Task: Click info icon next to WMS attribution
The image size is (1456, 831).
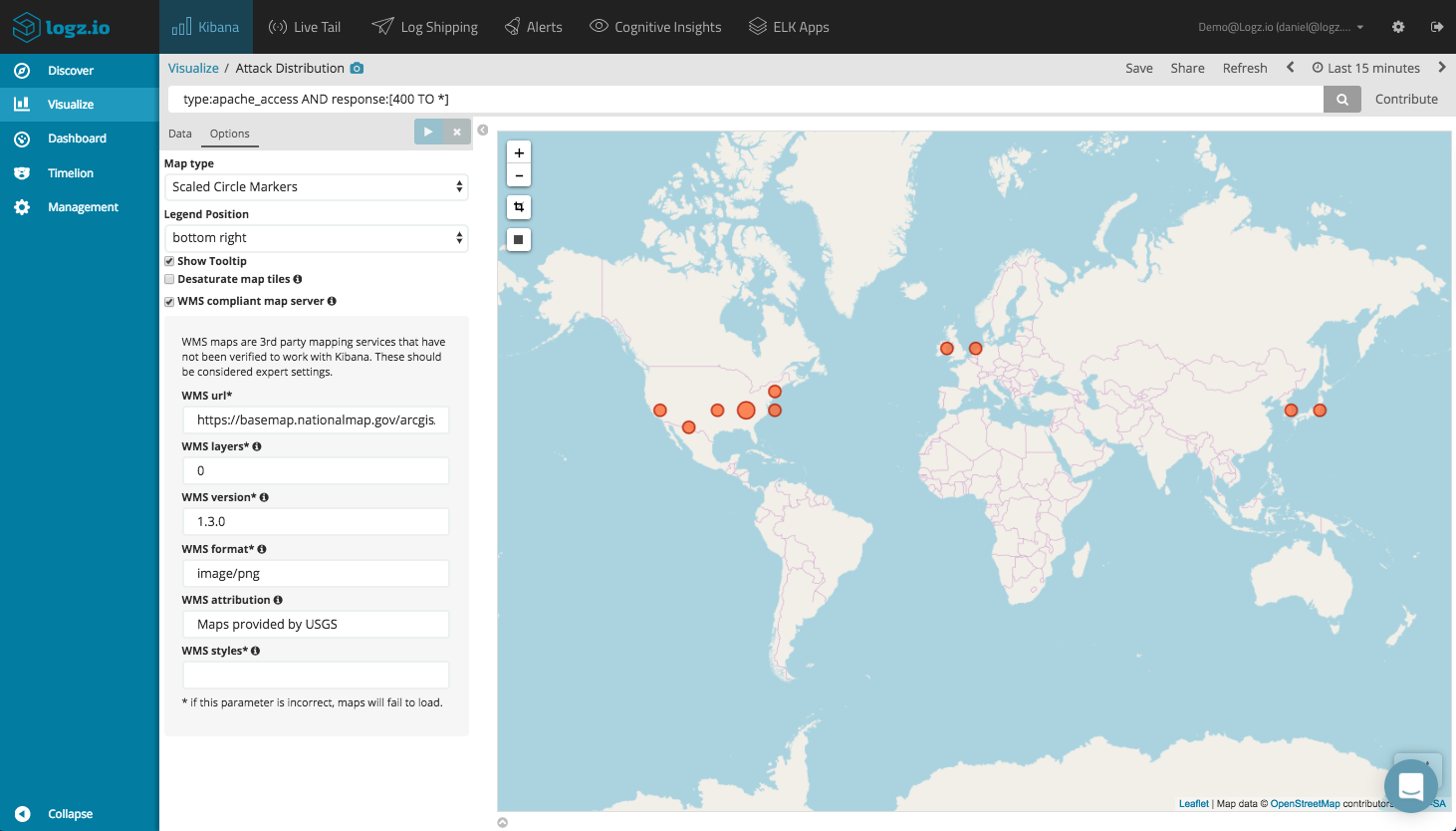Action: [x=278, y=600]
